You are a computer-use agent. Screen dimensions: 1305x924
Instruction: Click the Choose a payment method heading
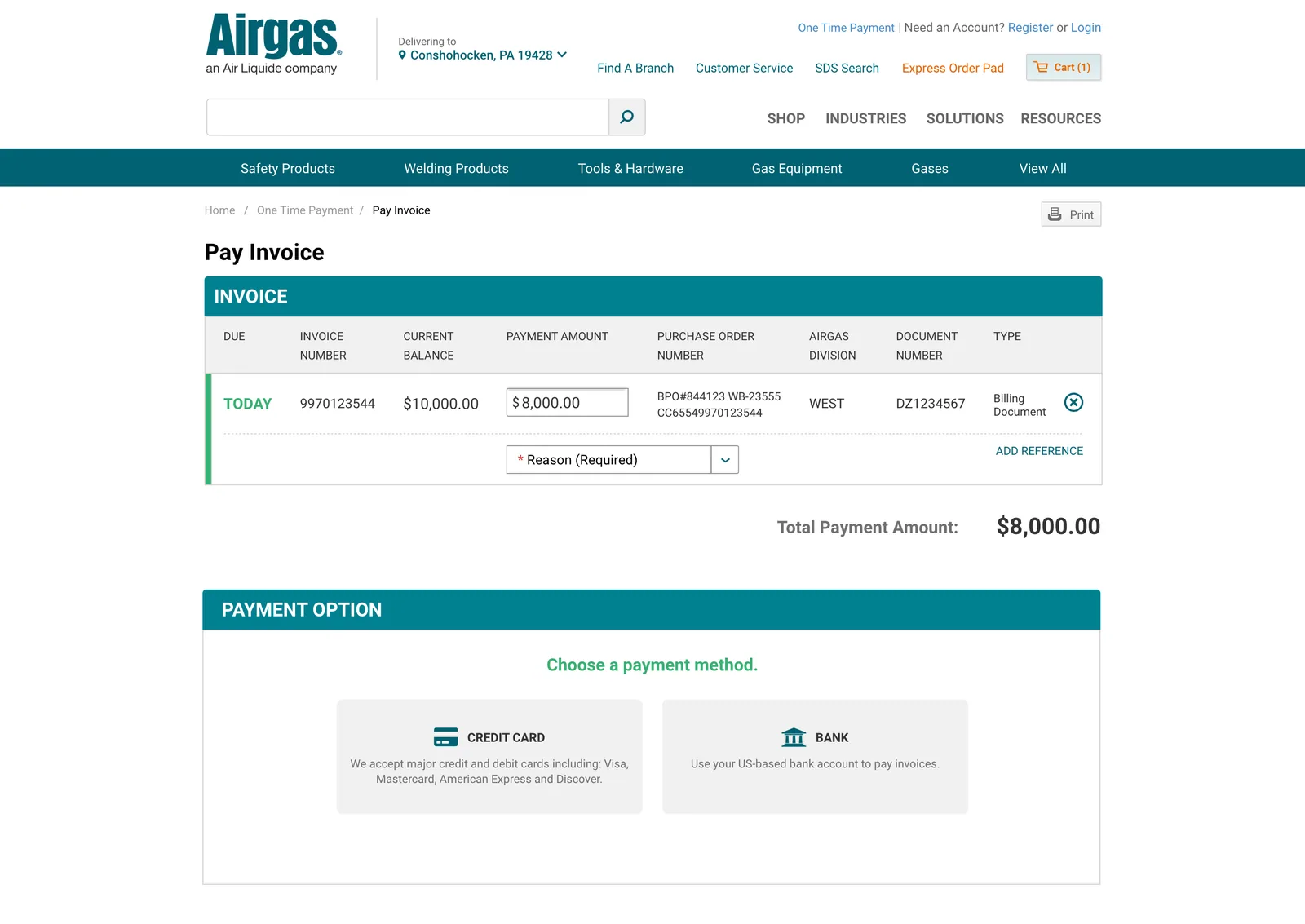click(x=652, y=665)
